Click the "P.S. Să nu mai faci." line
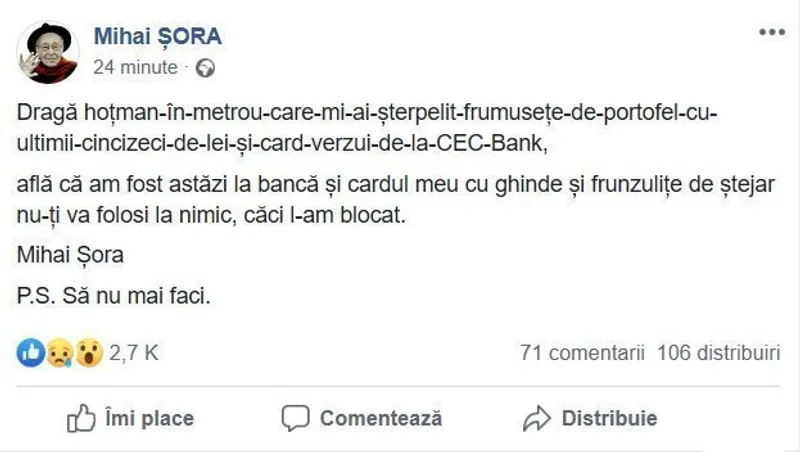 pyautogui.click(x=116, y=296)
